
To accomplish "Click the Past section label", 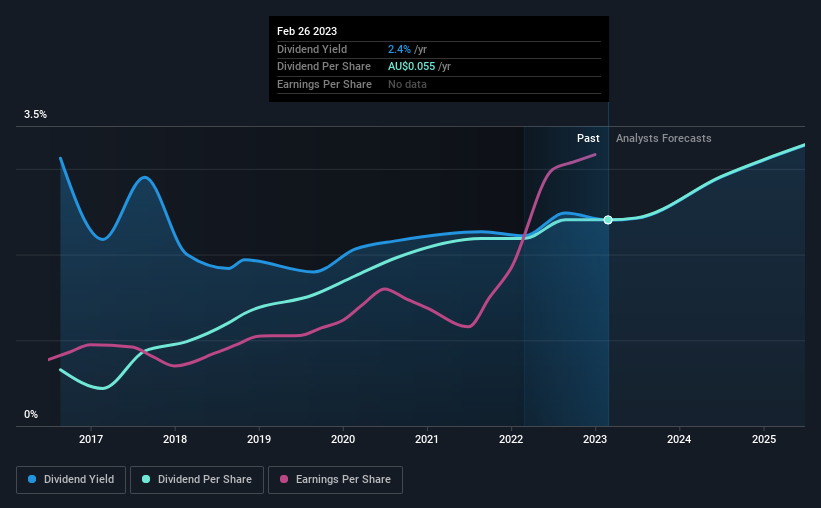I will click(588, 138).
